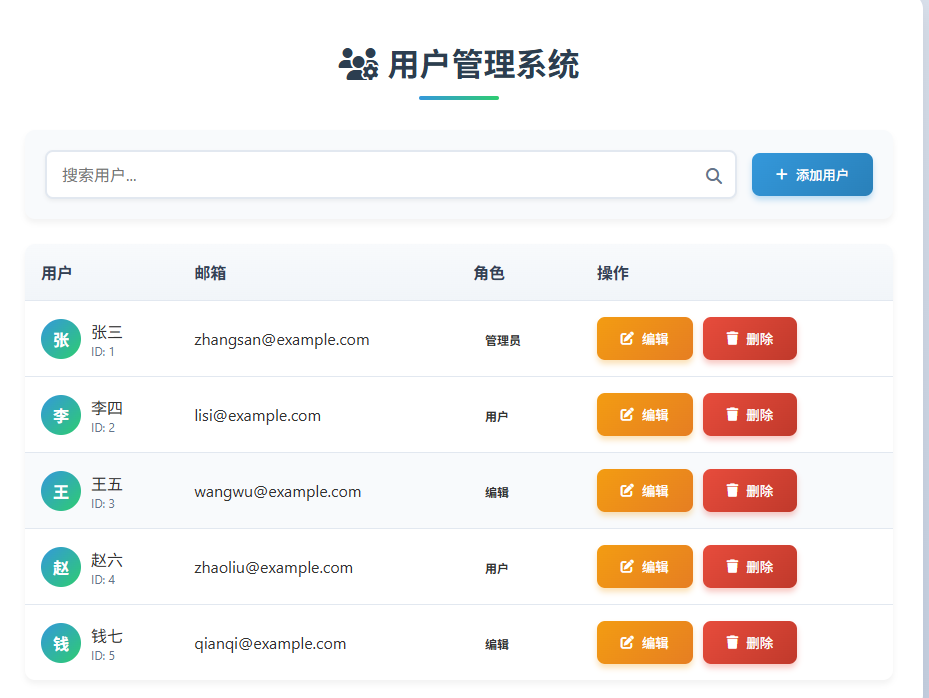Image resolution: width=929 pixels, height=698 pixels.
Task: Click the name 张三
Action: (107, 332)
